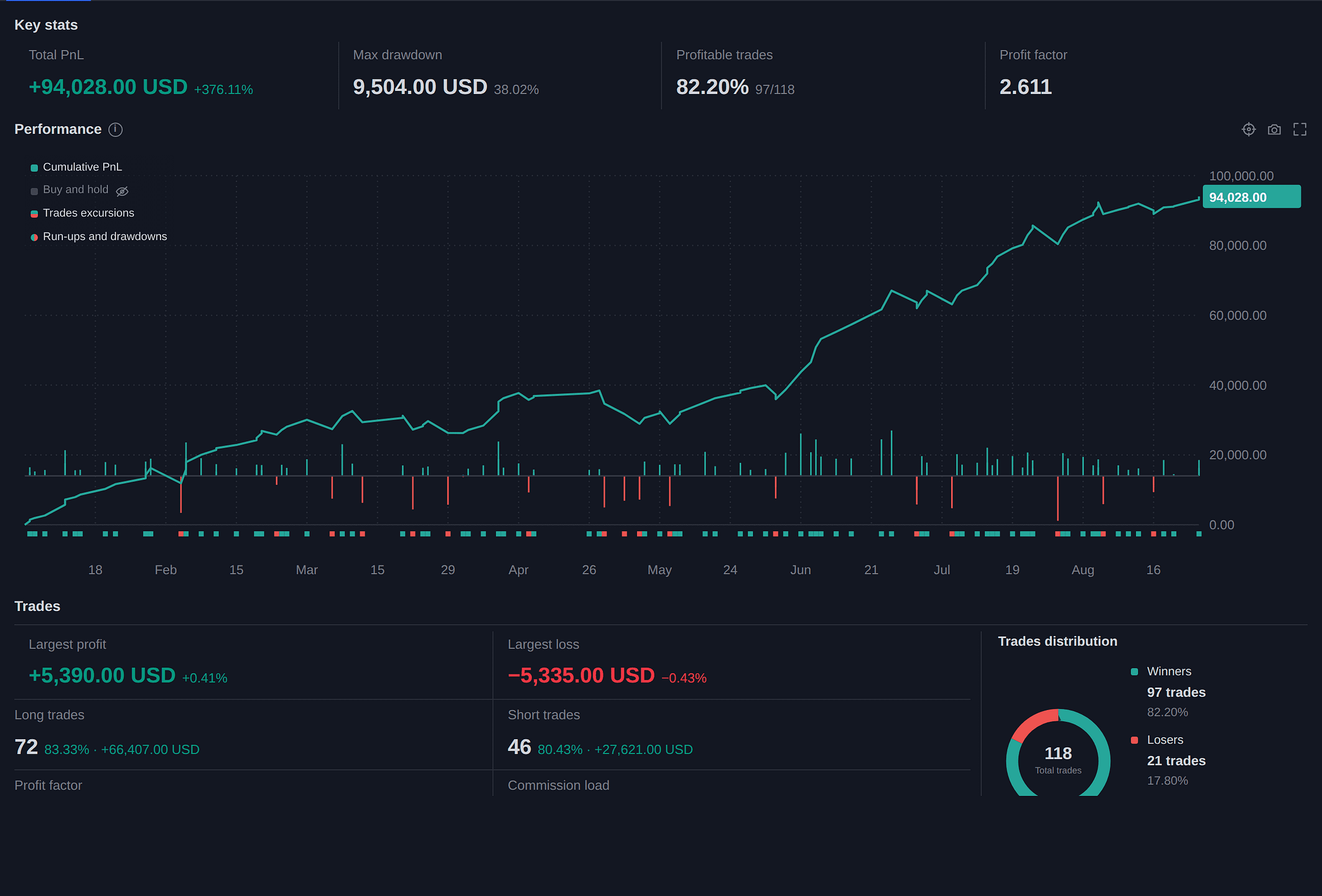
Task: Click the Apr date label on x-axis
Action: pos(518,570)
